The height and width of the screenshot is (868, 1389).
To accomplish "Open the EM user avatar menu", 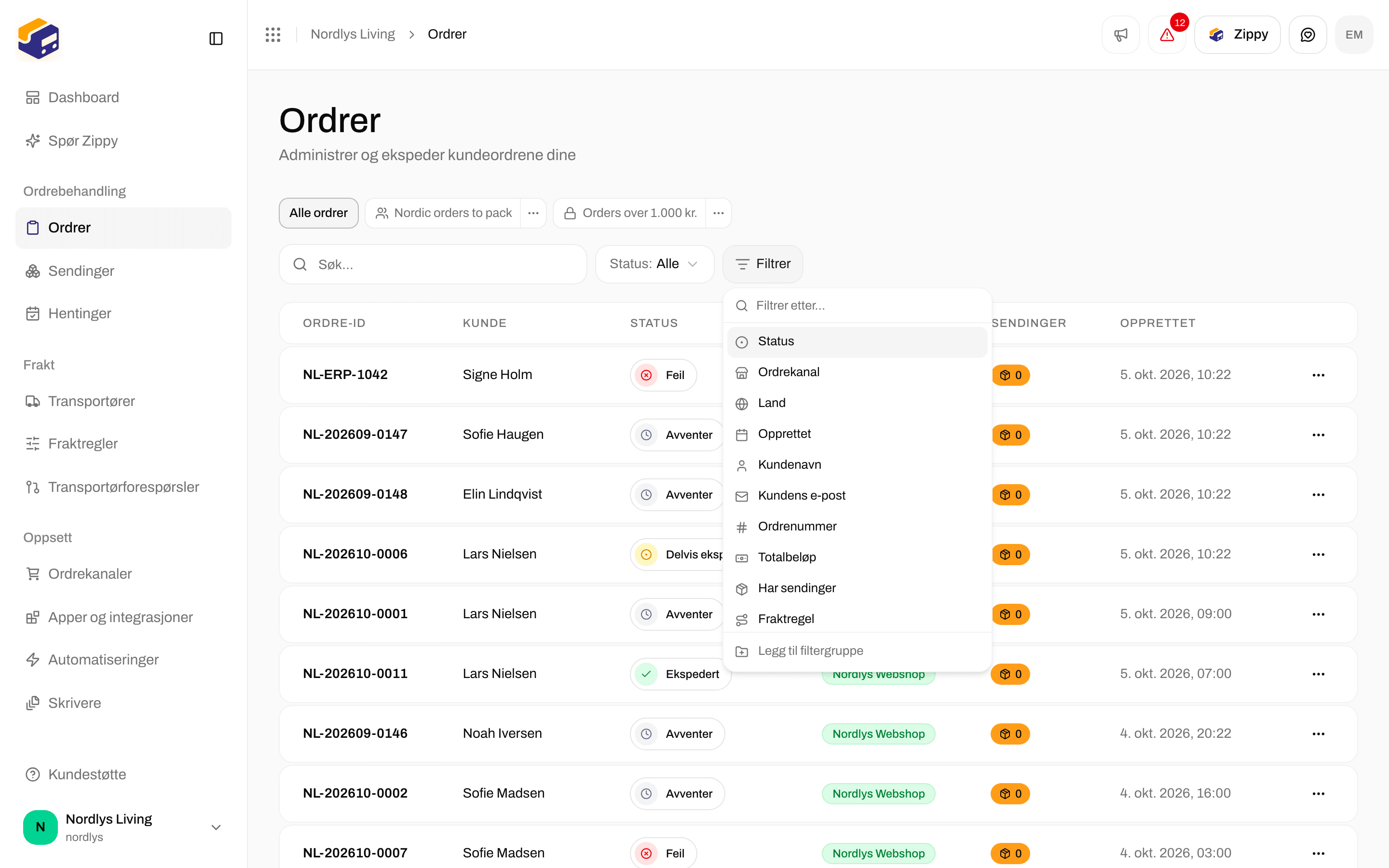I will point(1354,34).
